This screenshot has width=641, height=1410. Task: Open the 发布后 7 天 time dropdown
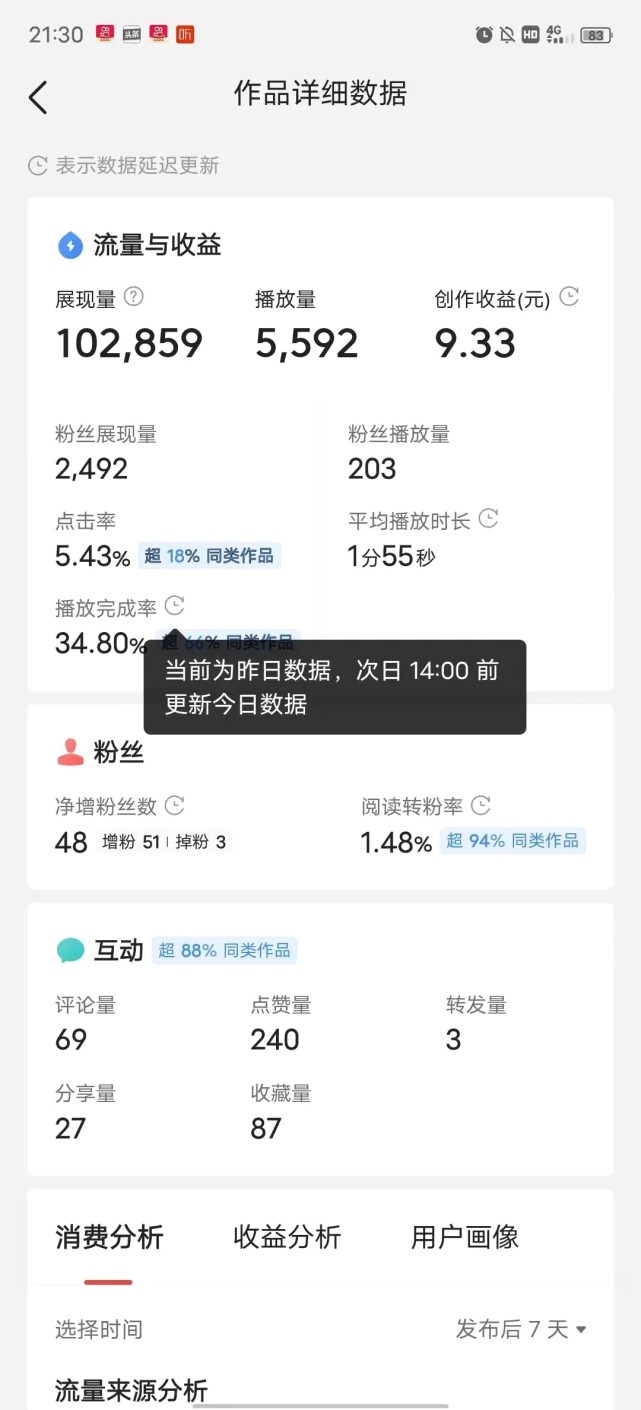point(521,1329)
